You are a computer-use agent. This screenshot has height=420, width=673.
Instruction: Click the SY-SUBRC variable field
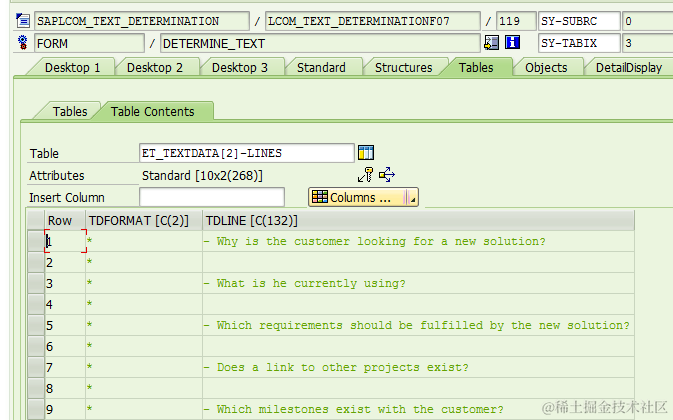pos(579,21)
